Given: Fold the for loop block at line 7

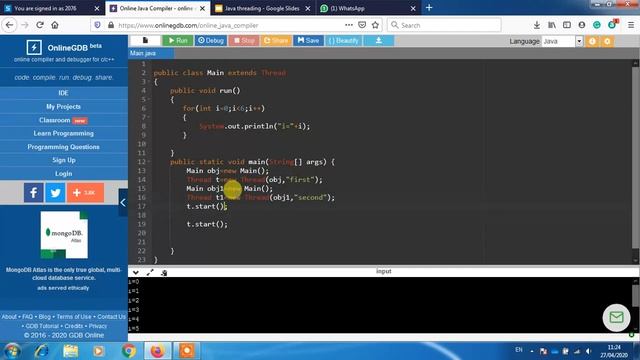Looking at the screenshot, I should 149,117.
